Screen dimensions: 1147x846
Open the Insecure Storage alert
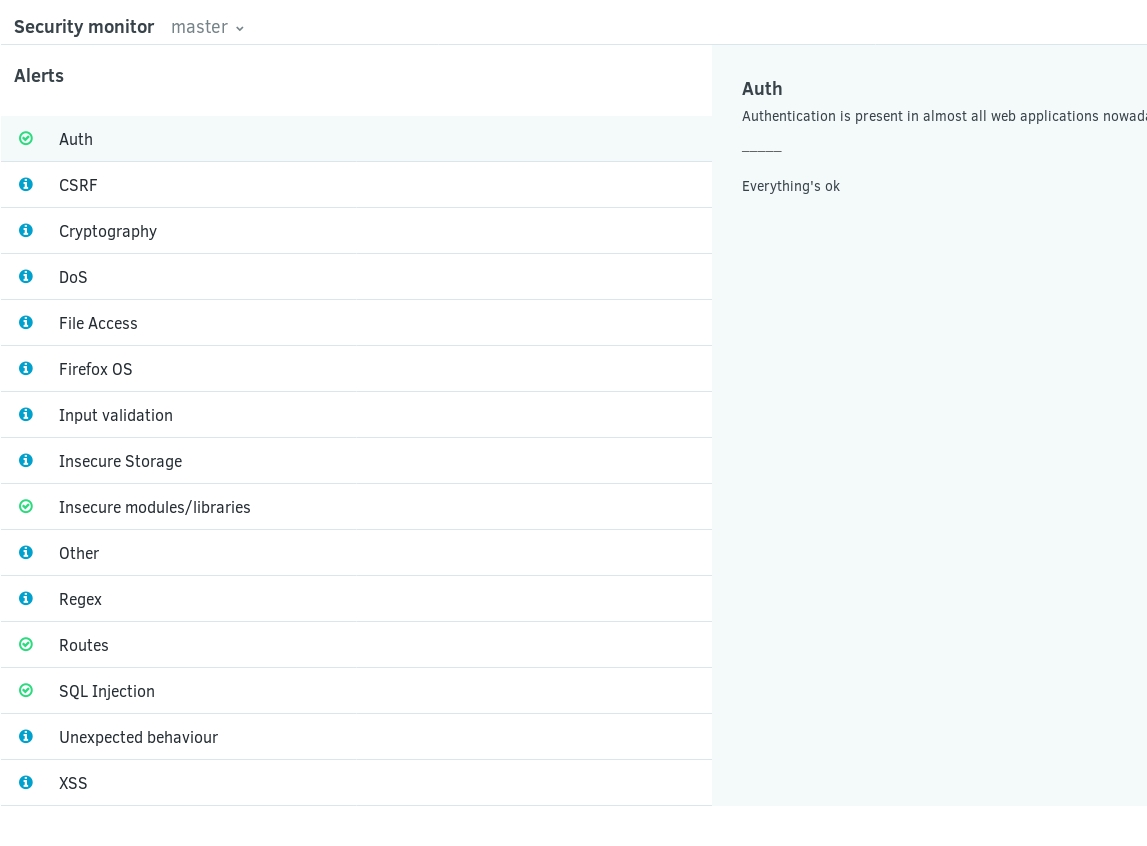click(x=356, y=461)
